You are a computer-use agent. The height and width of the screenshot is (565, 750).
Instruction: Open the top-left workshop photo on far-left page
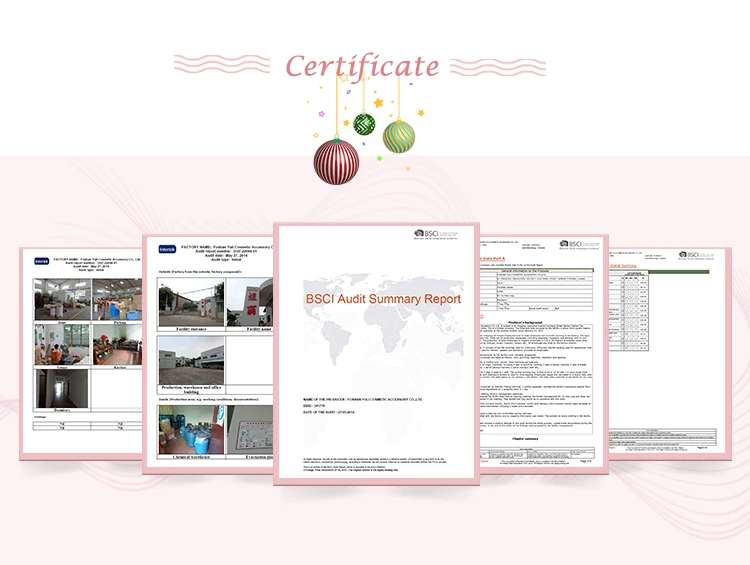pyautogui.click(x=62, y=299)
